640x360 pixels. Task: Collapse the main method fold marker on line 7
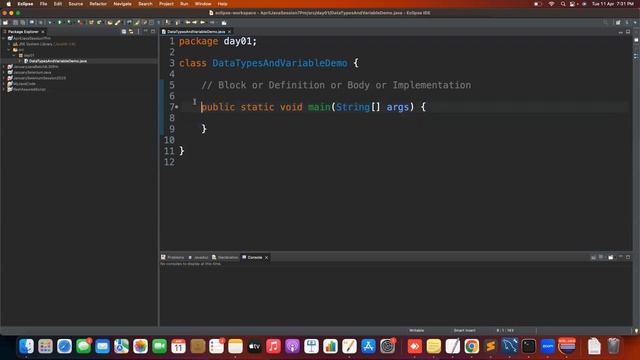click(177, 107)
